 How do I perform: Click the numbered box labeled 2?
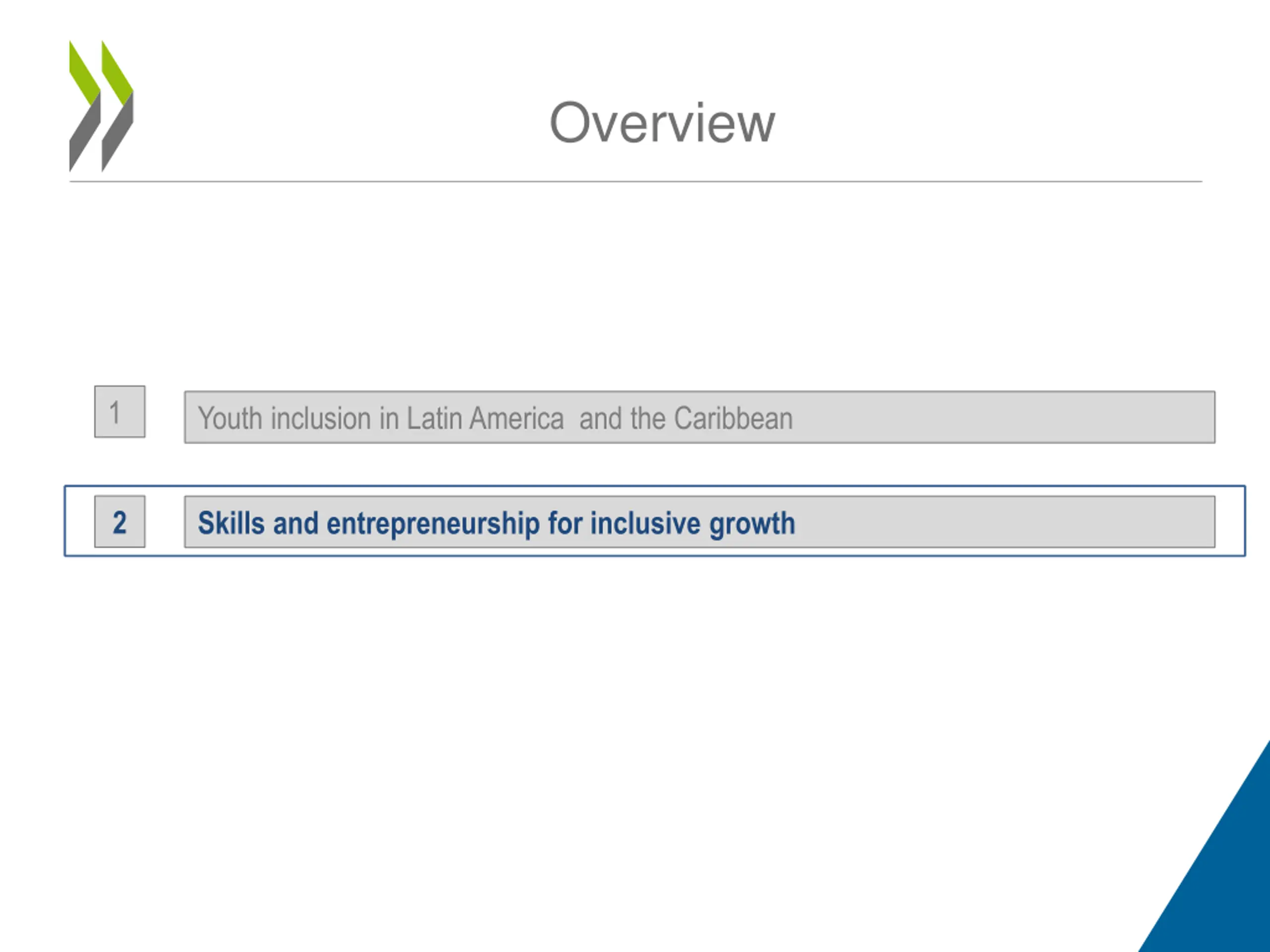[x=120, y=522]
